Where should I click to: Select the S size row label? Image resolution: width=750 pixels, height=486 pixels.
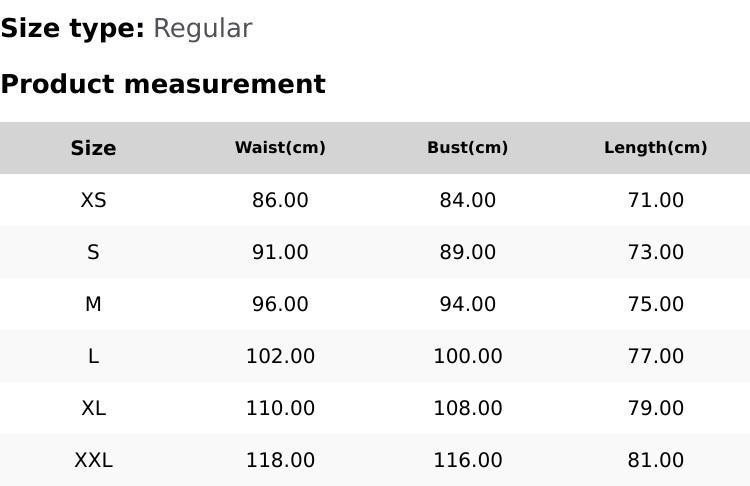(x=93, y=252)
